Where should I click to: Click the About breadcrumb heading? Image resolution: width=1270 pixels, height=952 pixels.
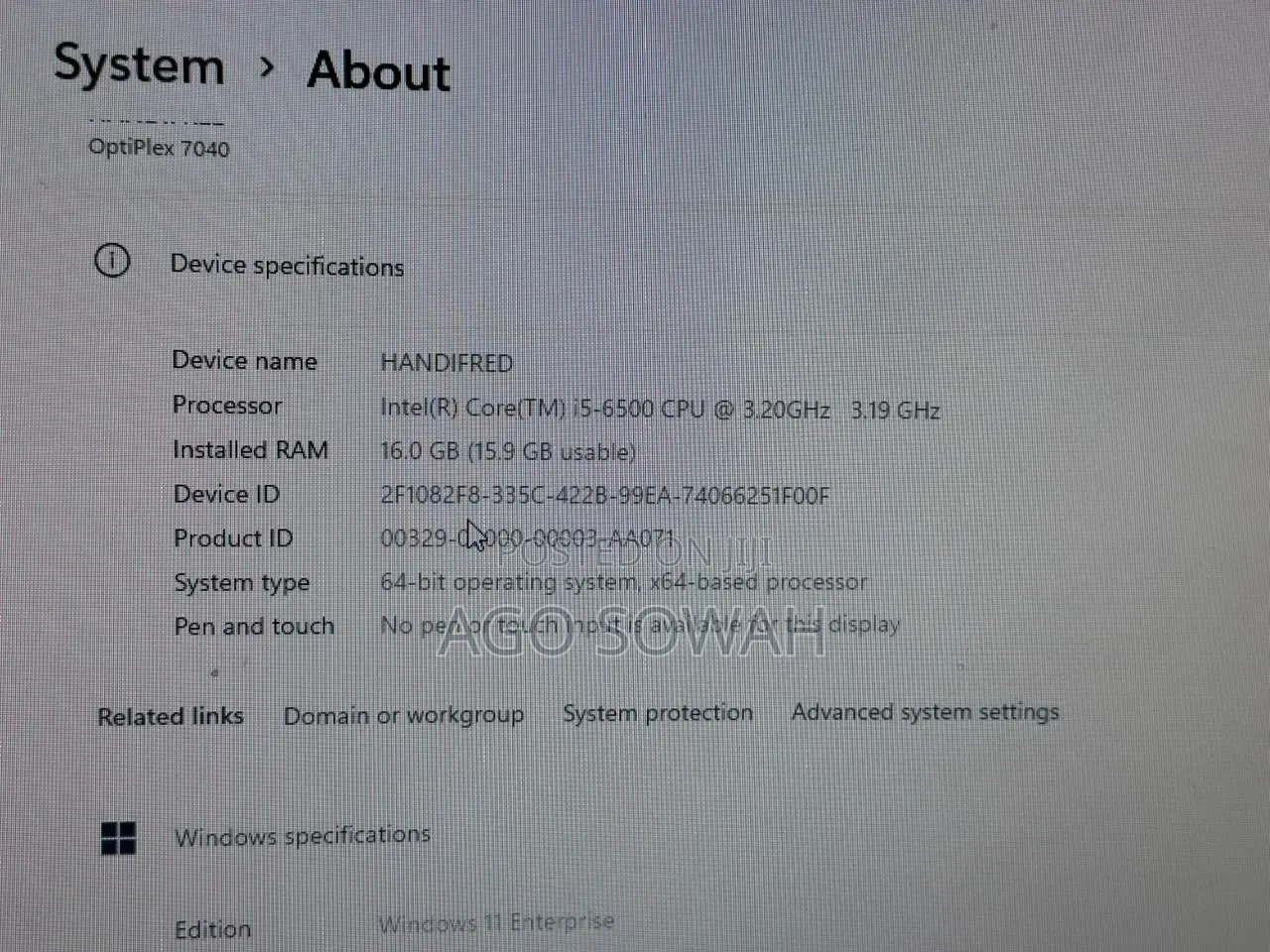click(x=378, y=71)
